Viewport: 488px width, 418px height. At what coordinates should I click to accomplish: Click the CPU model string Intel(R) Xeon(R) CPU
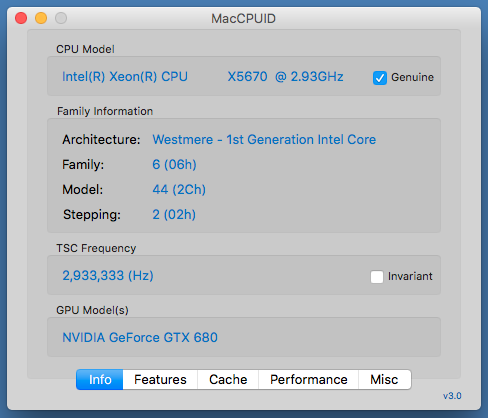pyautogui.click(x=125, y=77)
